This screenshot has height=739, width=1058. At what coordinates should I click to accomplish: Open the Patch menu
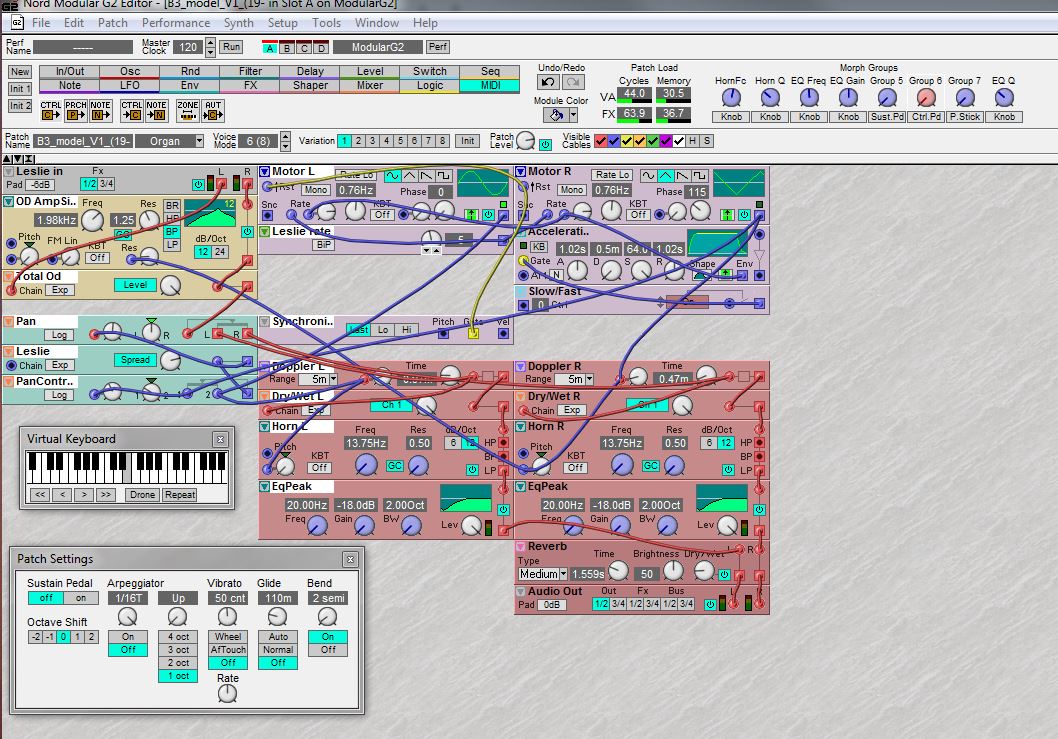pos(113,23)
